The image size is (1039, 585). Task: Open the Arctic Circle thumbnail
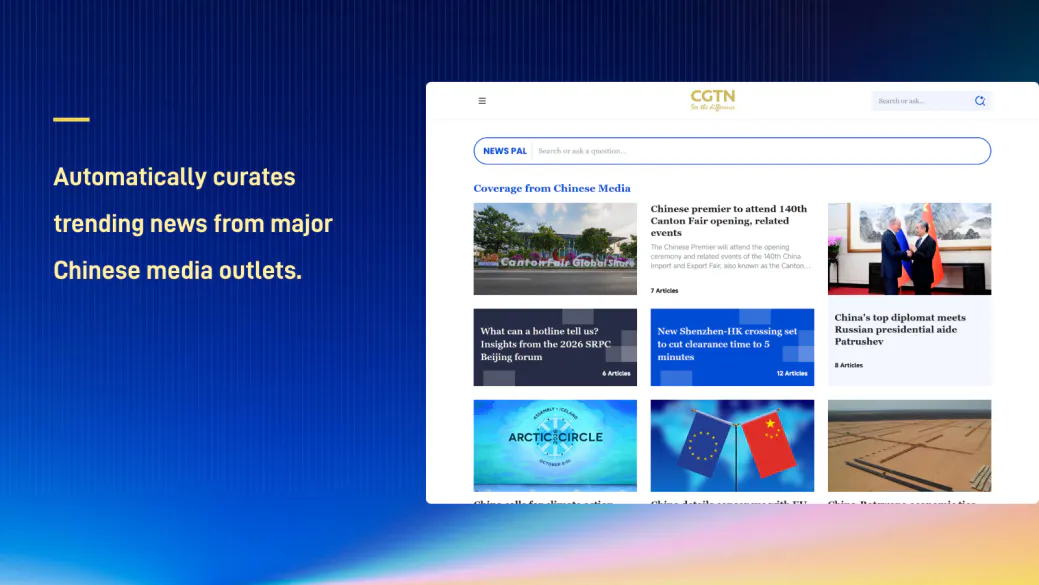click(x=555, y=445)
